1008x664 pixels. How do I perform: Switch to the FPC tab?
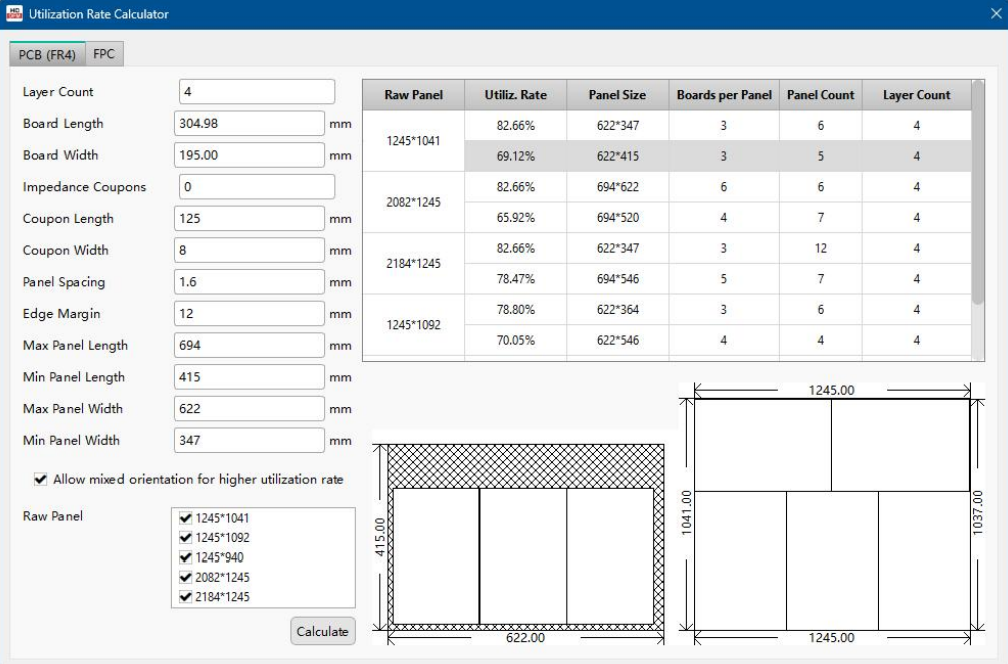tap(105, 54)
